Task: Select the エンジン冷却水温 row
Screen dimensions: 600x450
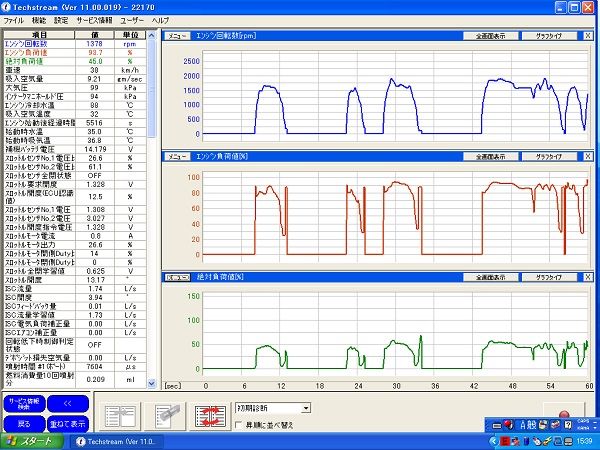Action: pyautogui.click(x=75, y=105)
